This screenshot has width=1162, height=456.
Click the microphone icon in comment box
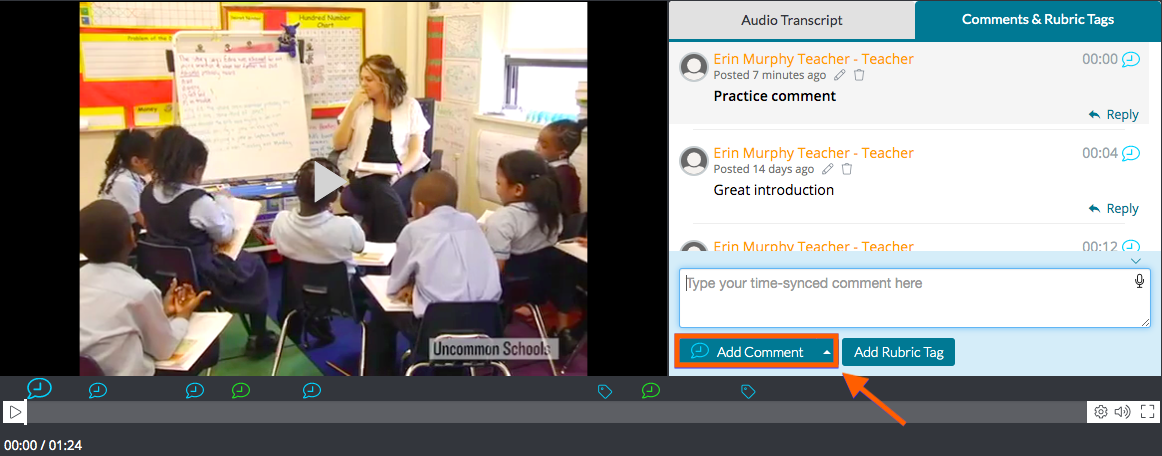pyautogui.click(x=1139, y=282)
